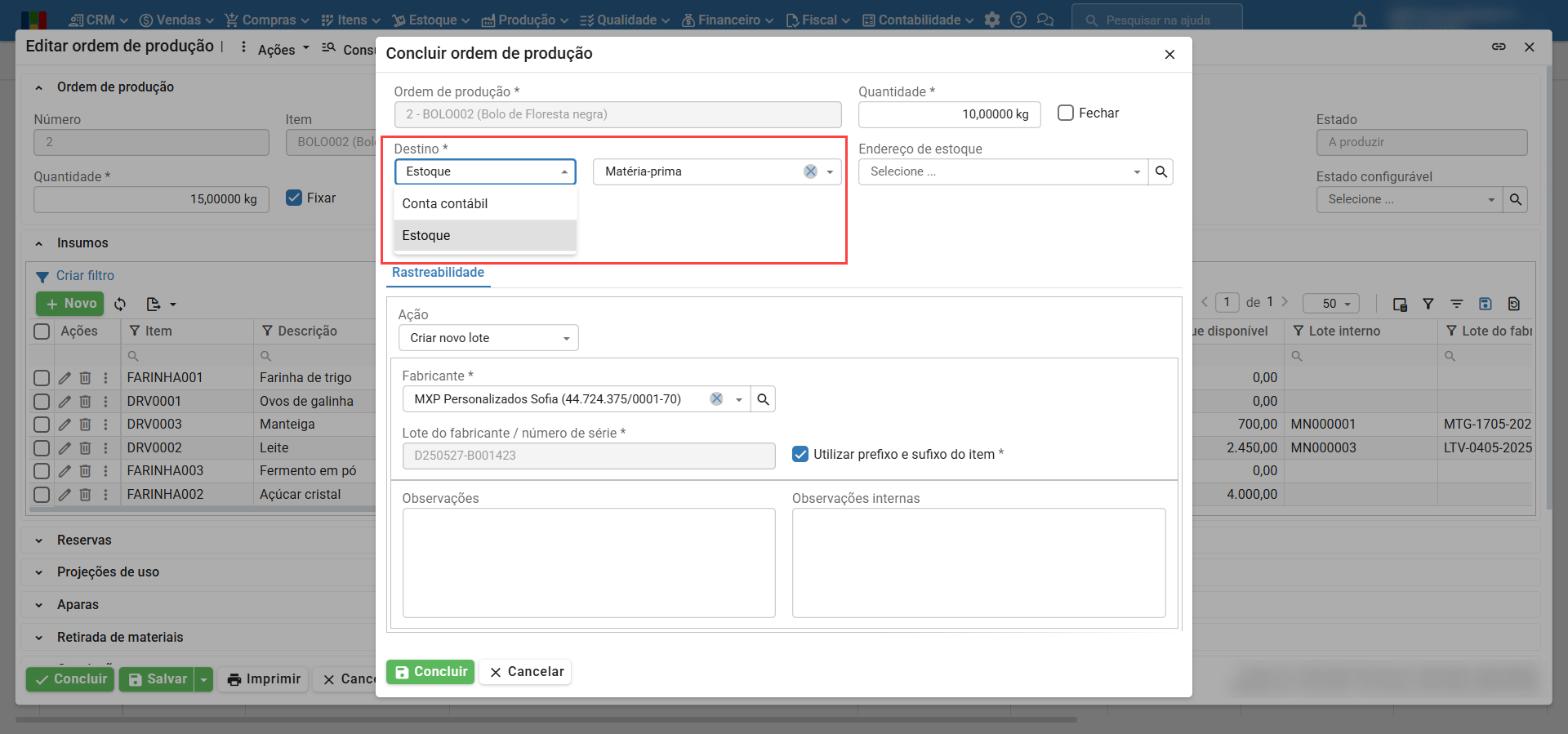
Task: Open the three-dot menu beside the window title
Action: (243, 47)
